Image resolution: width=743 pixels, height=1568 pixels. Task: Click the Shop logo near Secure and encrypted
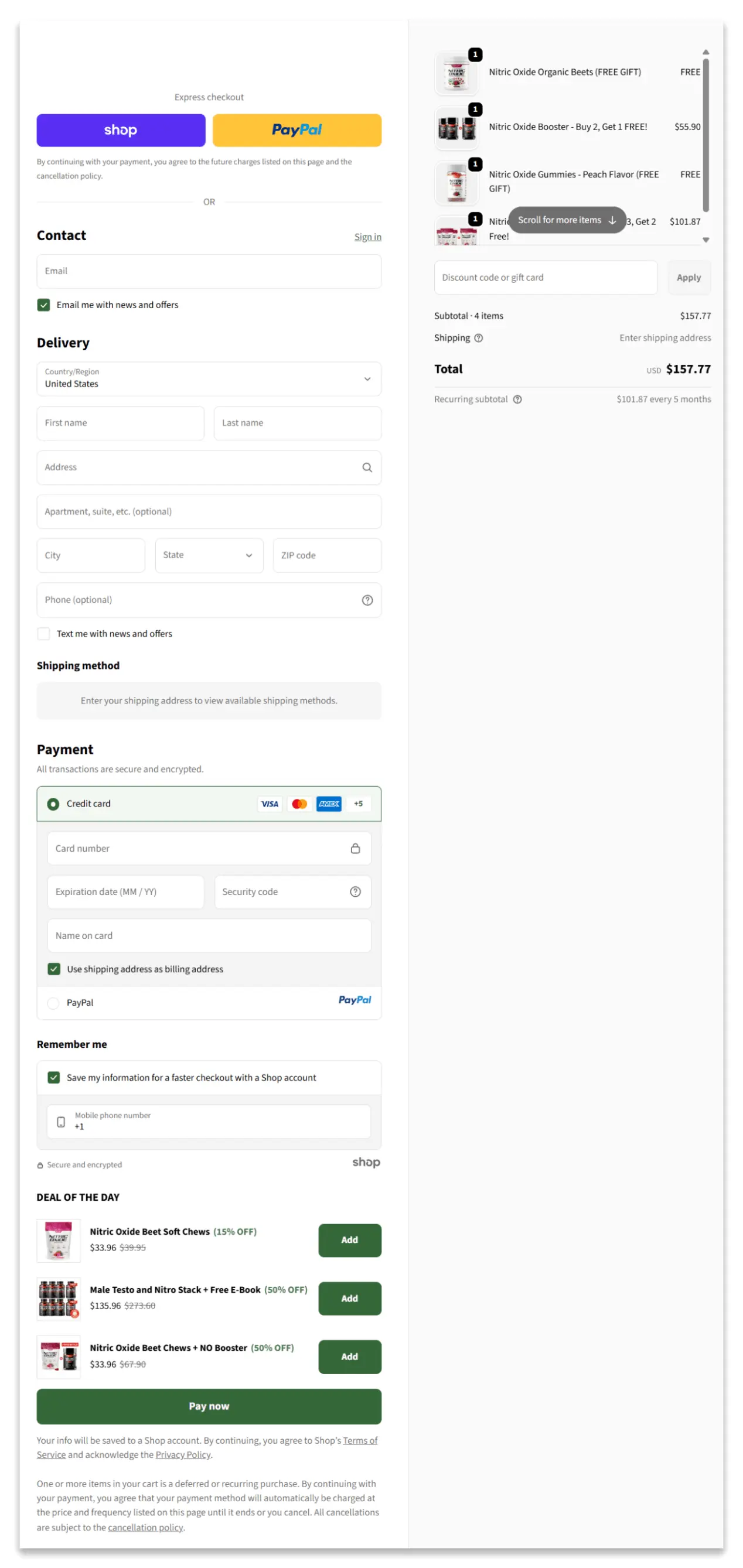(x=366, y=1163)
